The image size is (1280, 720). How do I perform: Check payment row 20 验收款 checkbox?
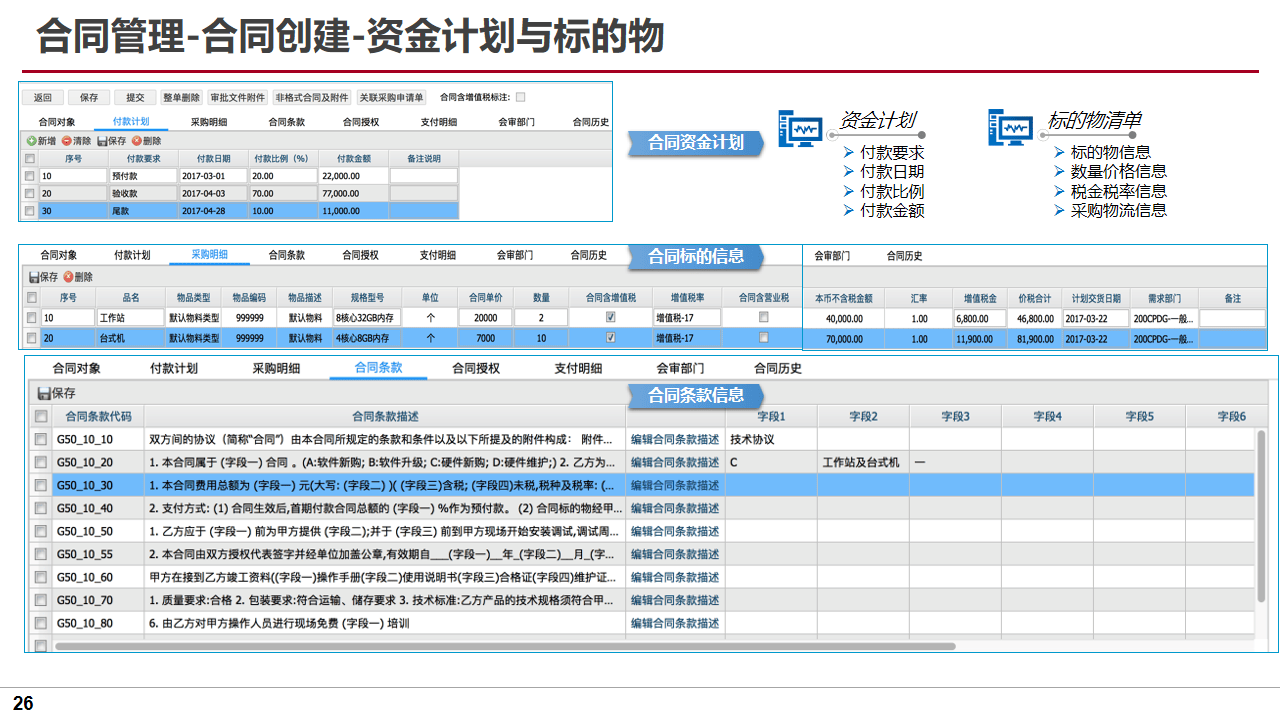coord(30,193)
